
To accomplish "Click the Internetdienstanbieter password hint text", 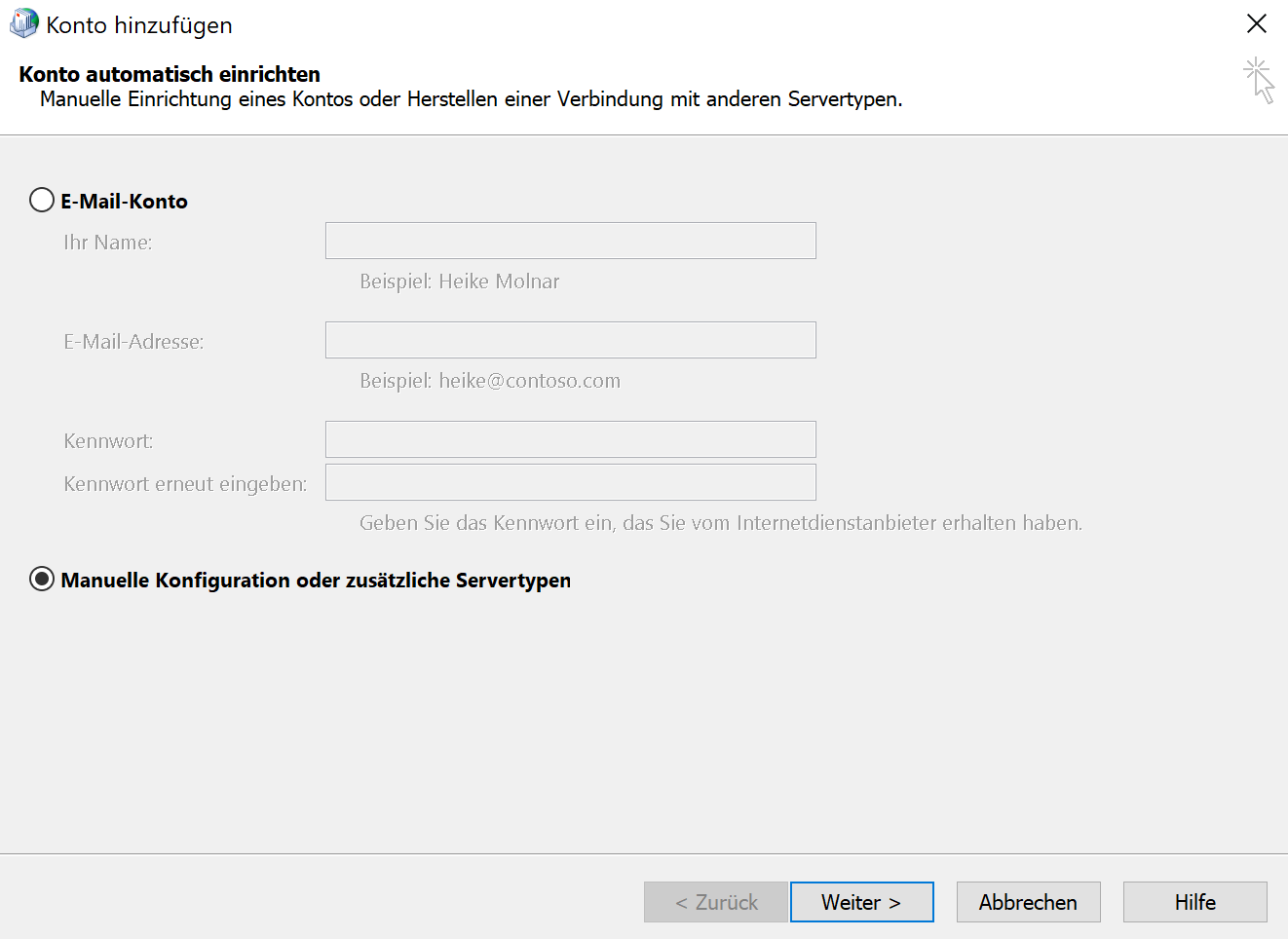I will coord(721,523).
